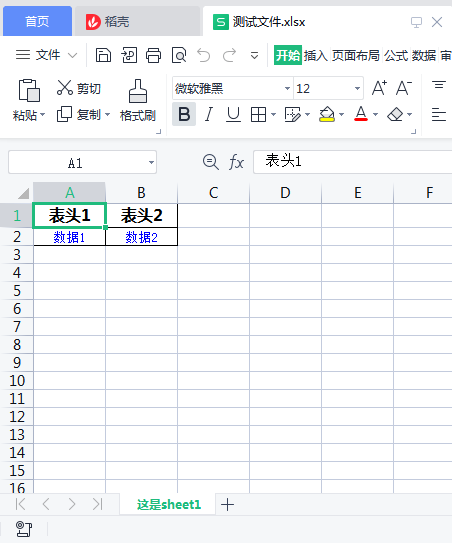Expand the font name dropdown

(x=287, y=88)
